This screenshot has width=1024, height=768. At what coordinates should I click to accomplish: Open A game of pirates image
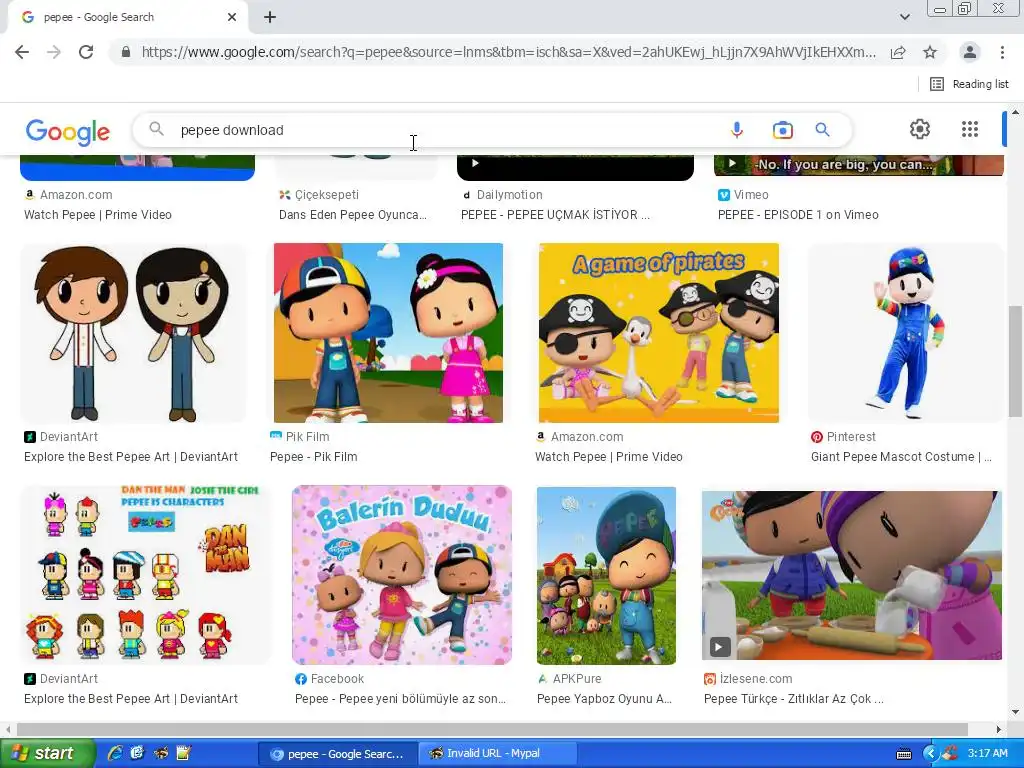pyautogui.click(x=658, y=333)
